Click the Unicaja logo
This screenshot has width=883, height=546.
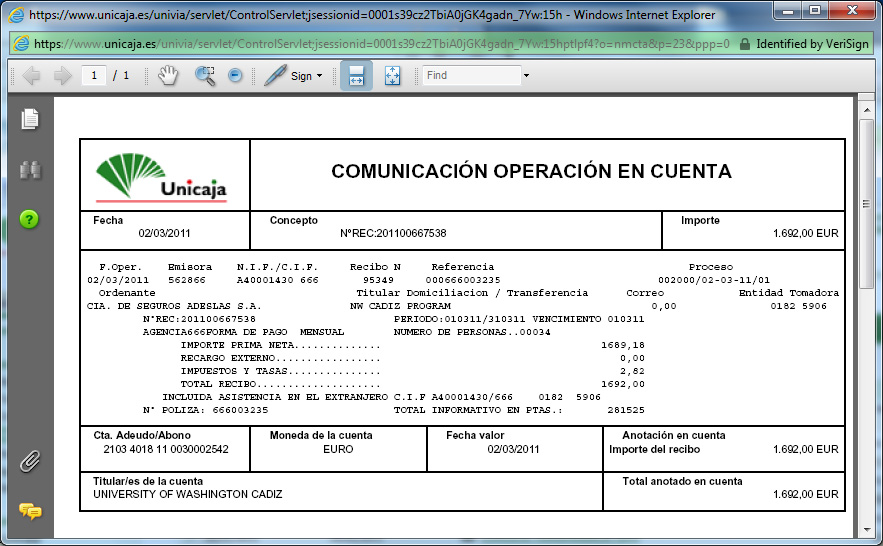[x=162, y=177]
